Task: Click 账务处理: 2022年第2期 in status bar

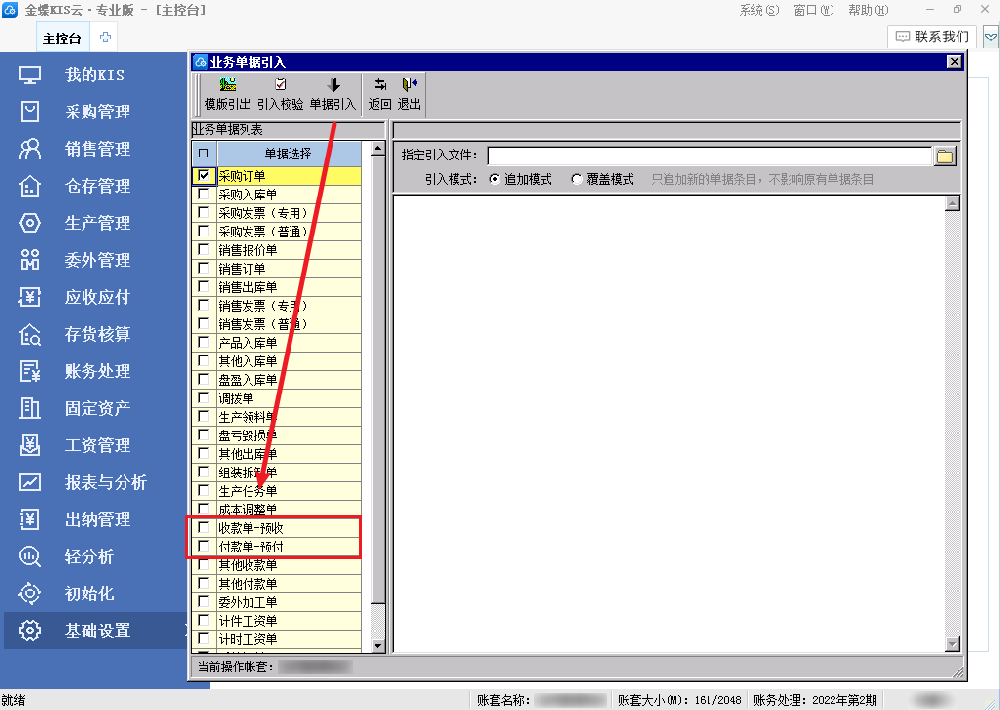Action: point(814,700)
